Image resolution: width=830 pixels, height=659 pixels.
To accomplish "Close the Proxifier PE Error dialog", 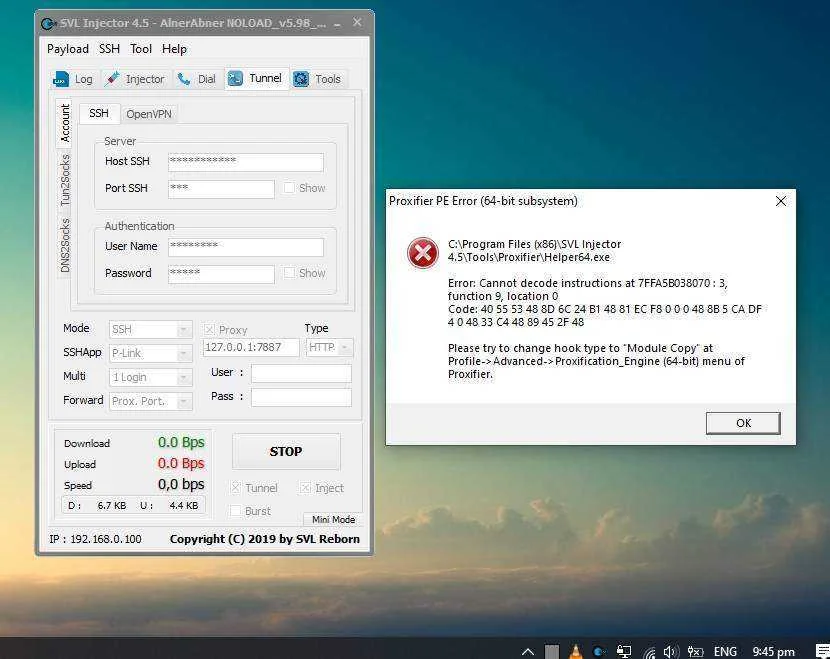I will point(780,201).
